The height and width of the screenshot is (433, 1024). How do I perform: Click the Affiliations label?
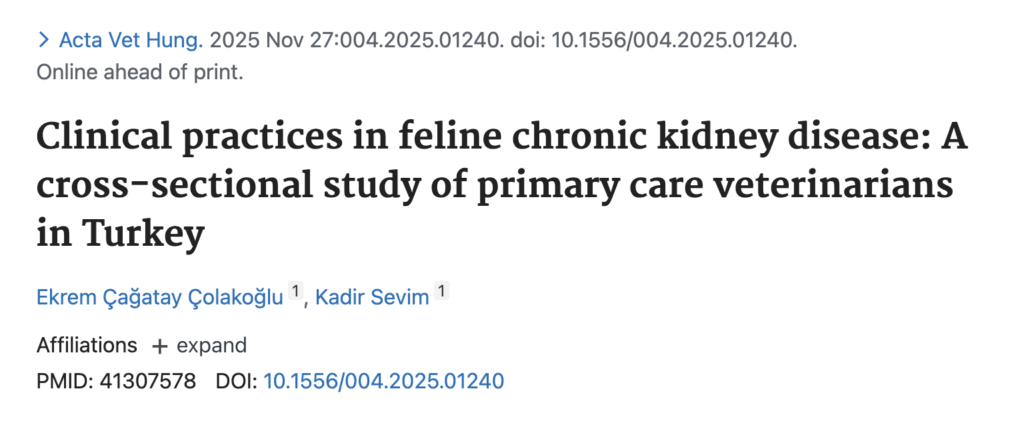pyautogui.click(x=87, y=346)
